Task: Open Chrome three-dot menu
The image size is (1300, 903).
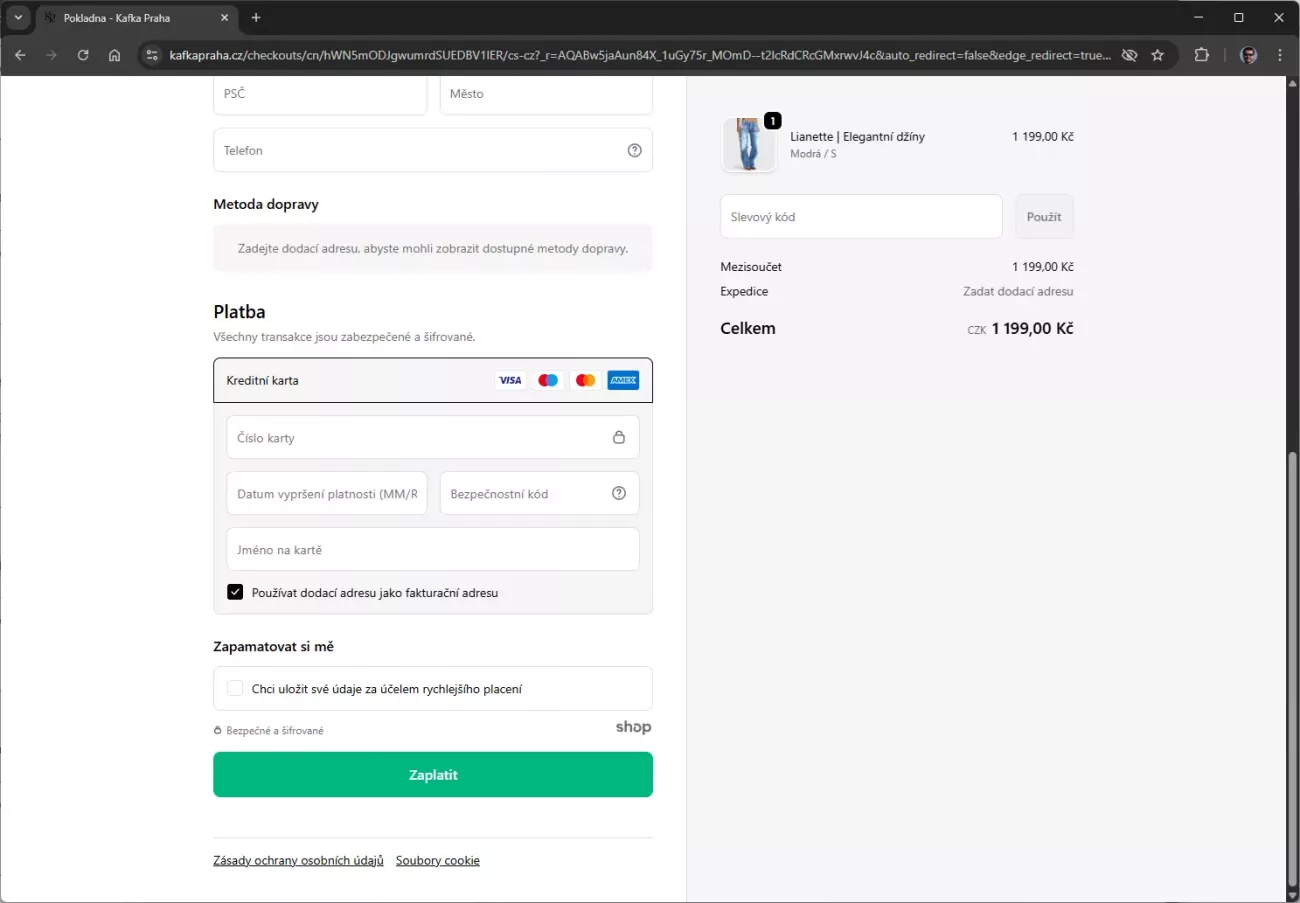Action: pyautogui.click(x=1280, y=55)
